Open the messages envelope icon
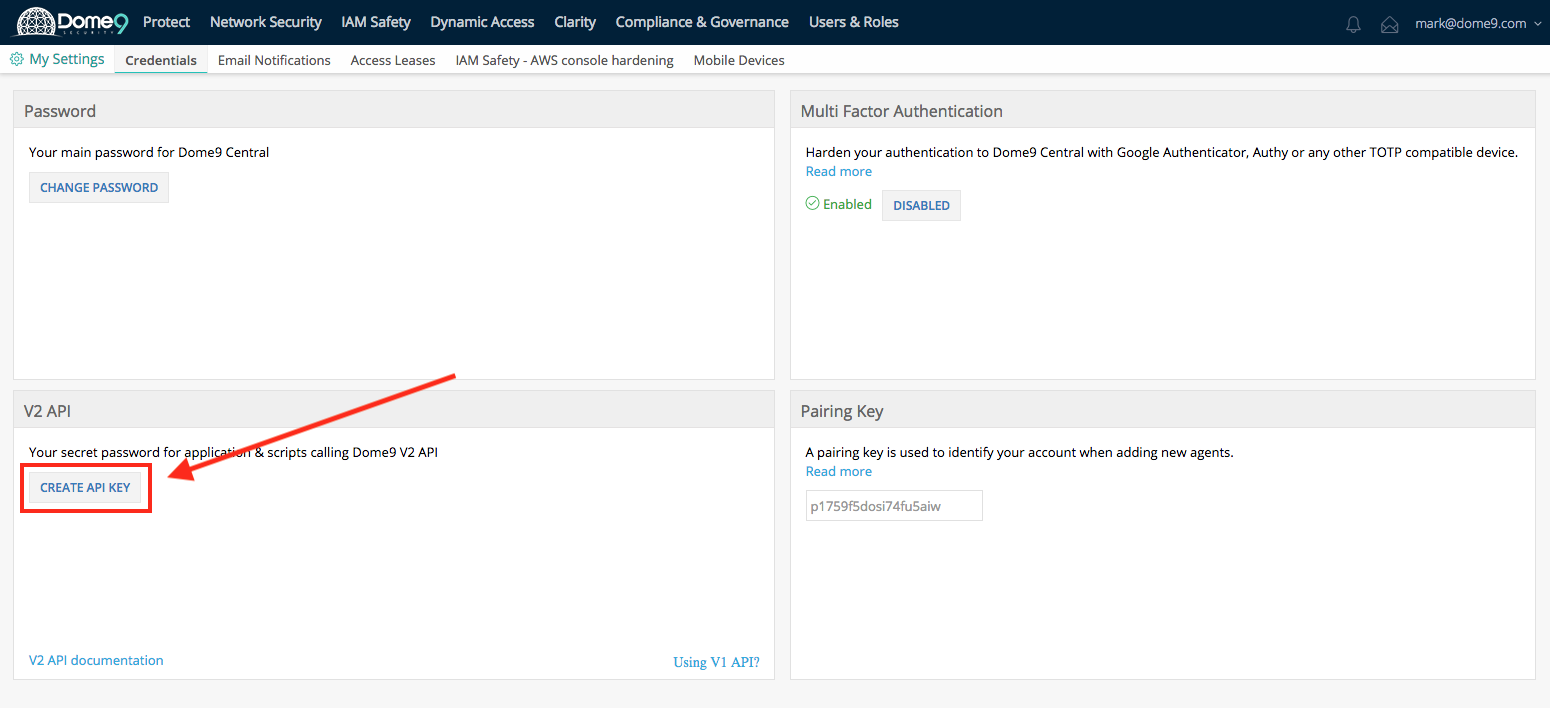 [x=1389, y=24]
